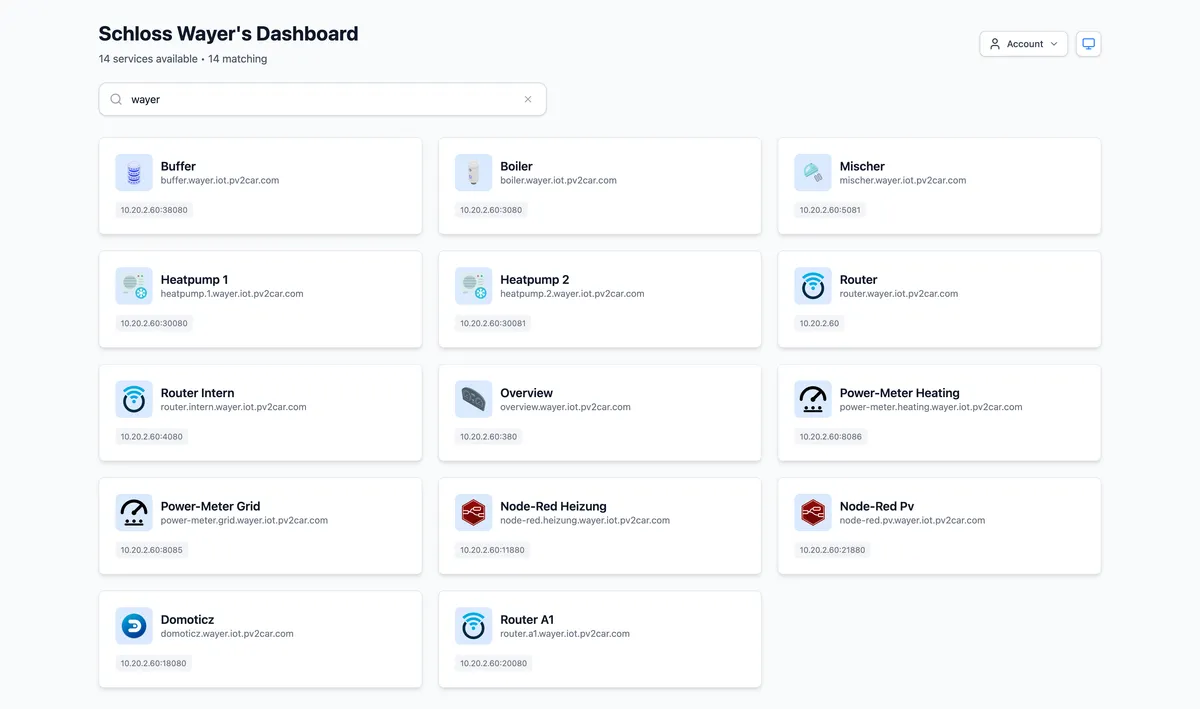Image resolution: width=1200 pixels, height=709 pixels.
Task: Click the Boiler card title
Action: [x=517, y=166]
